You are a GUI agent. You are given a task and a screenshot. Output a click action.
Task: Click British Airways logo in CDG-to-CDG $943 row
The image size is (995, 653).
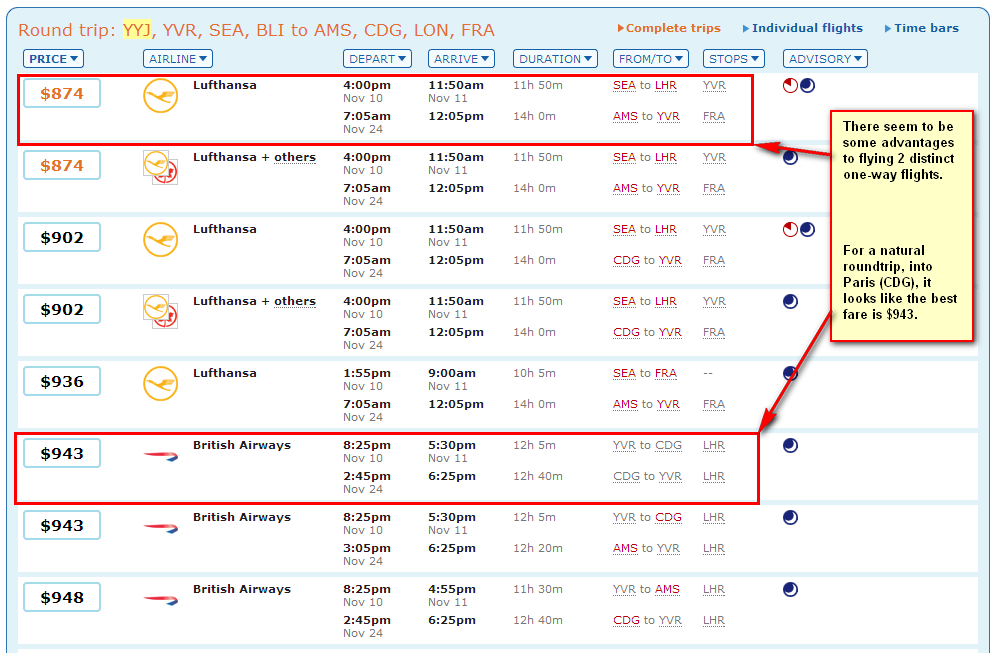click(161, 456)
